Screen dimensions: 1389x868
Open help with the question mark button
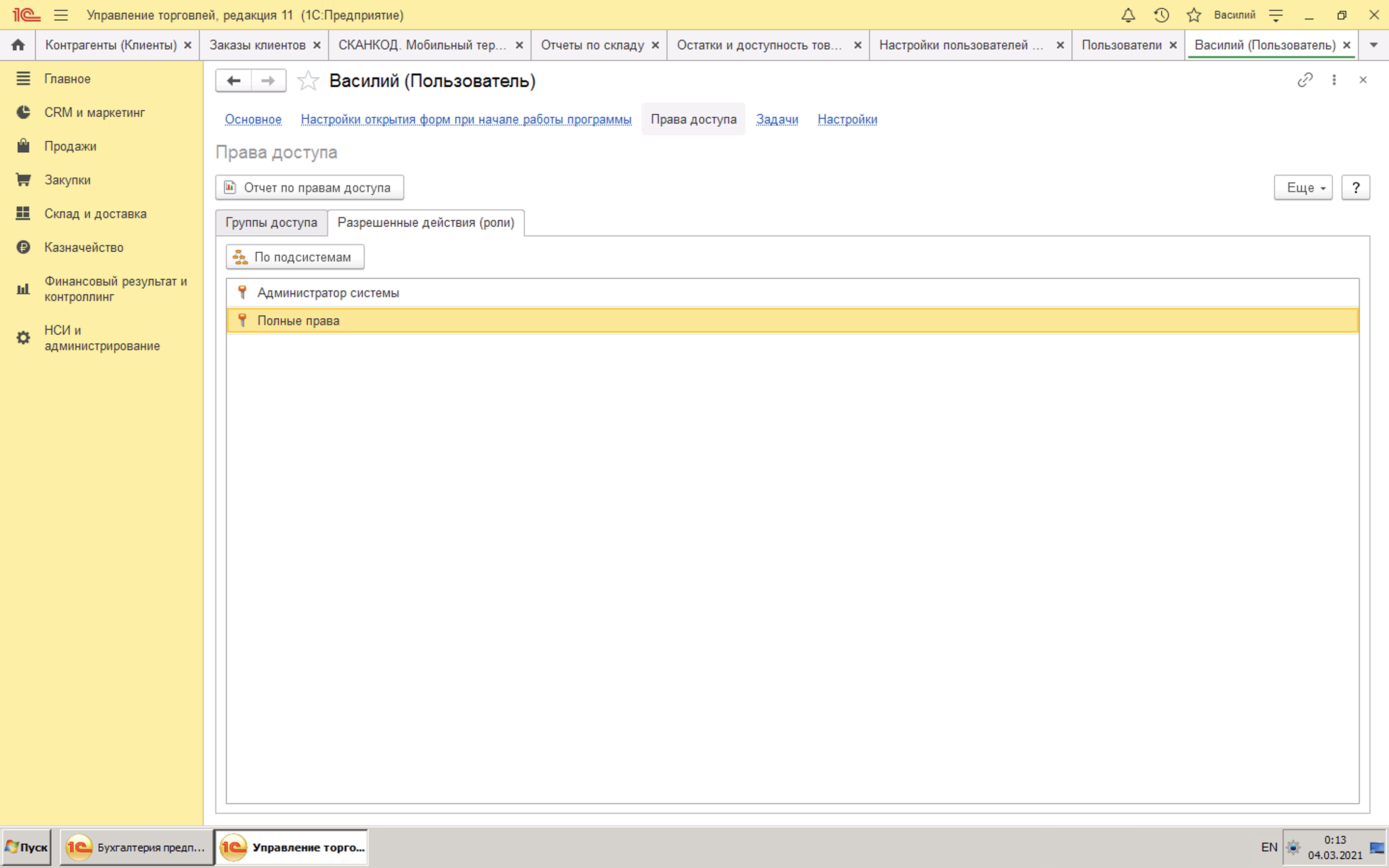tap(1356, 188)
